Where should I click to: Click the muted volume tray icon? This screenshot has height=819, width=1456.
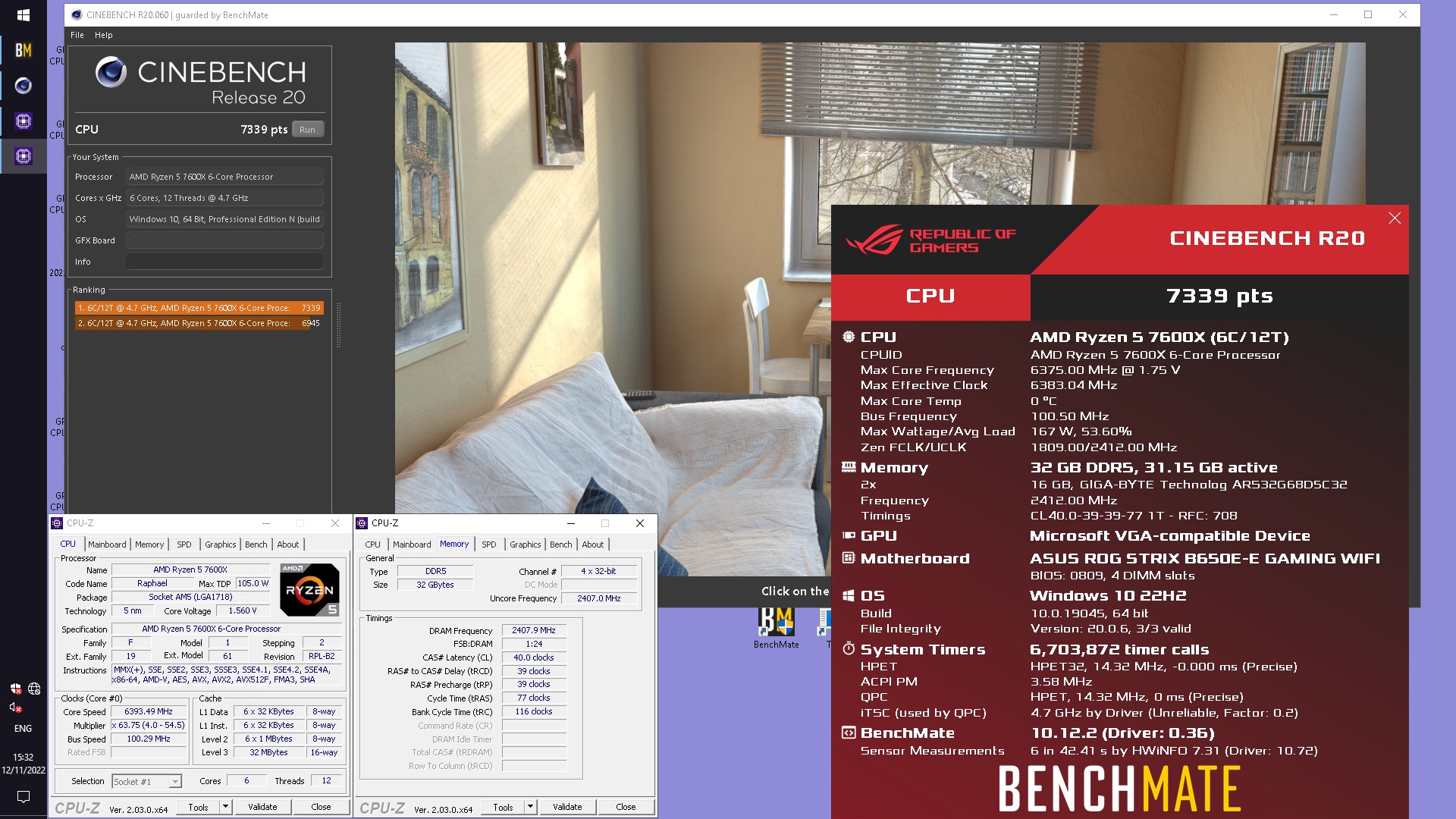15,708
